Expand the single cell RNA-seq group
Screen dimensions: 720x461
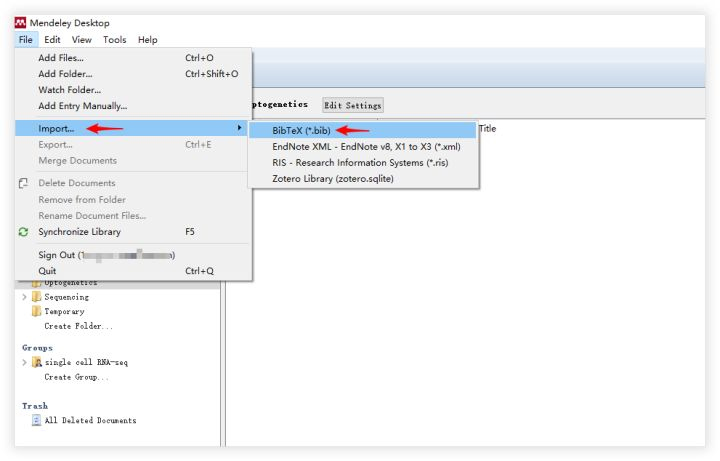coord(24,362)
